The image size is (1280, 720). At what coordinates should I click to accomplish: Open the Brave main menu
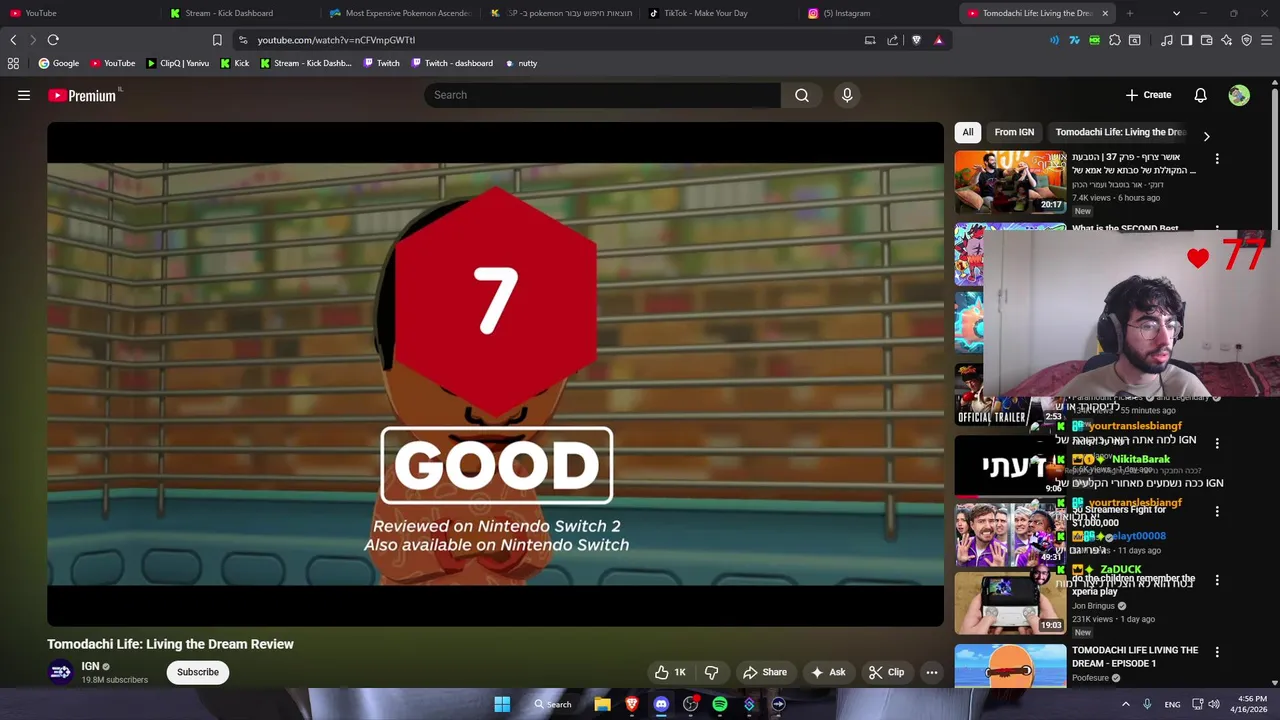coord(1267,40)
